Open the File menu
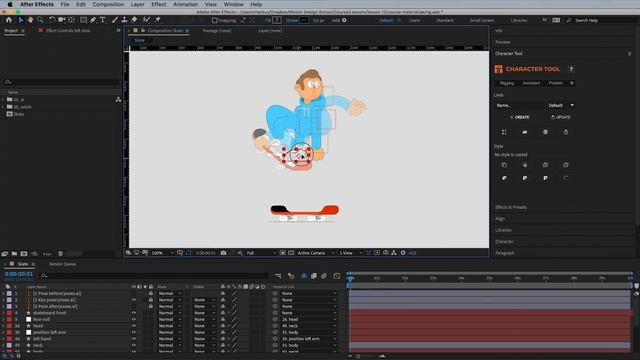 tap(65, 4)
